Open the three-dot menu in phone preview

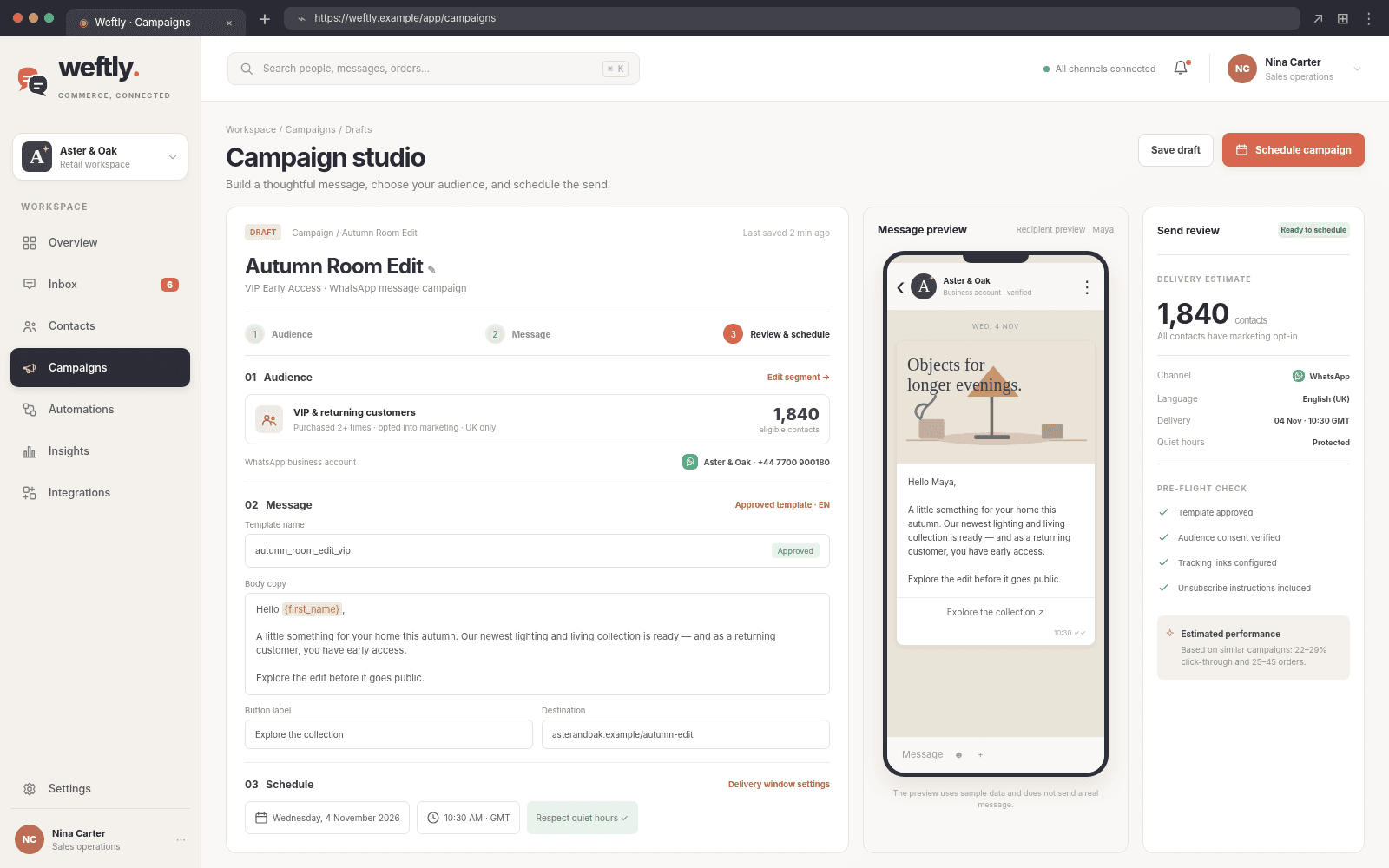click(1087, 287)
